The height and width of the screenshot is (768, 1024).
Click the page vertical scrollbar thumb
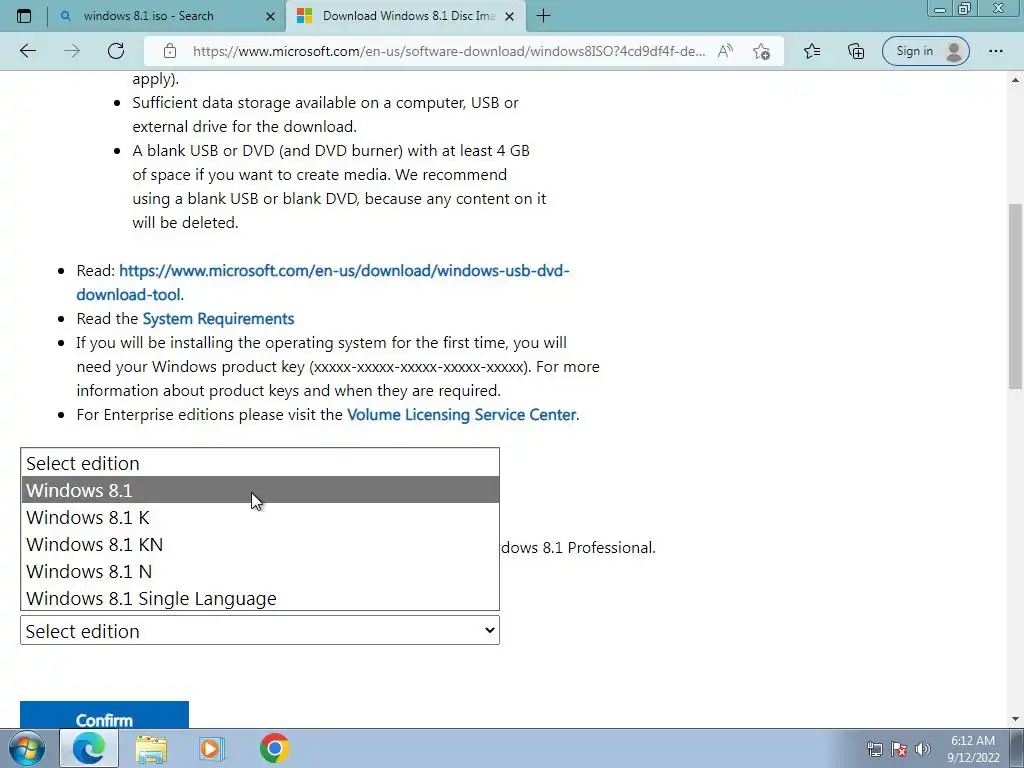click(x=1016, y=296)
